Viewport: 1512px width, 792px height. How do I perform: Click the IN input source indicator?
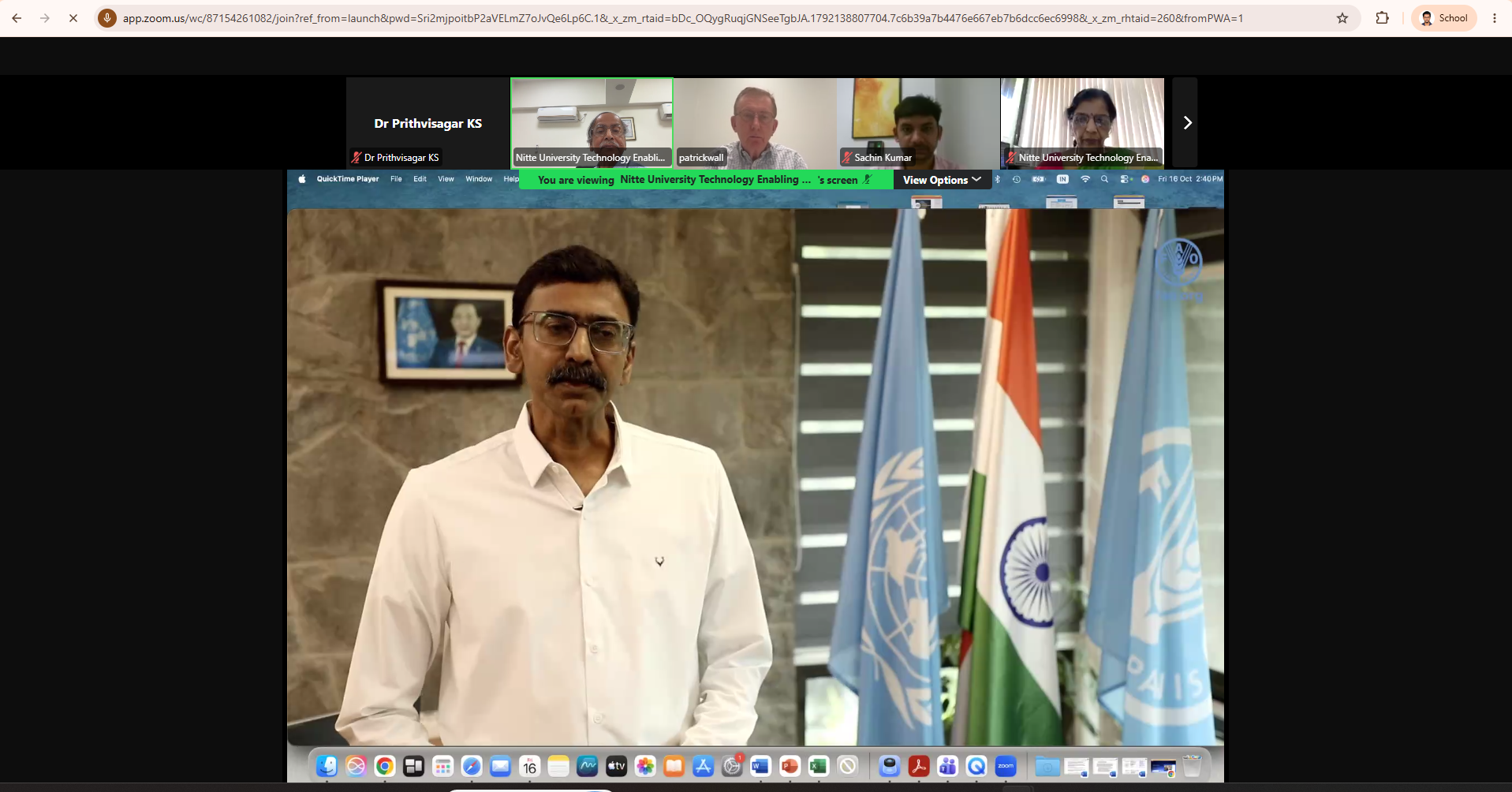(x=1062, y=179)
